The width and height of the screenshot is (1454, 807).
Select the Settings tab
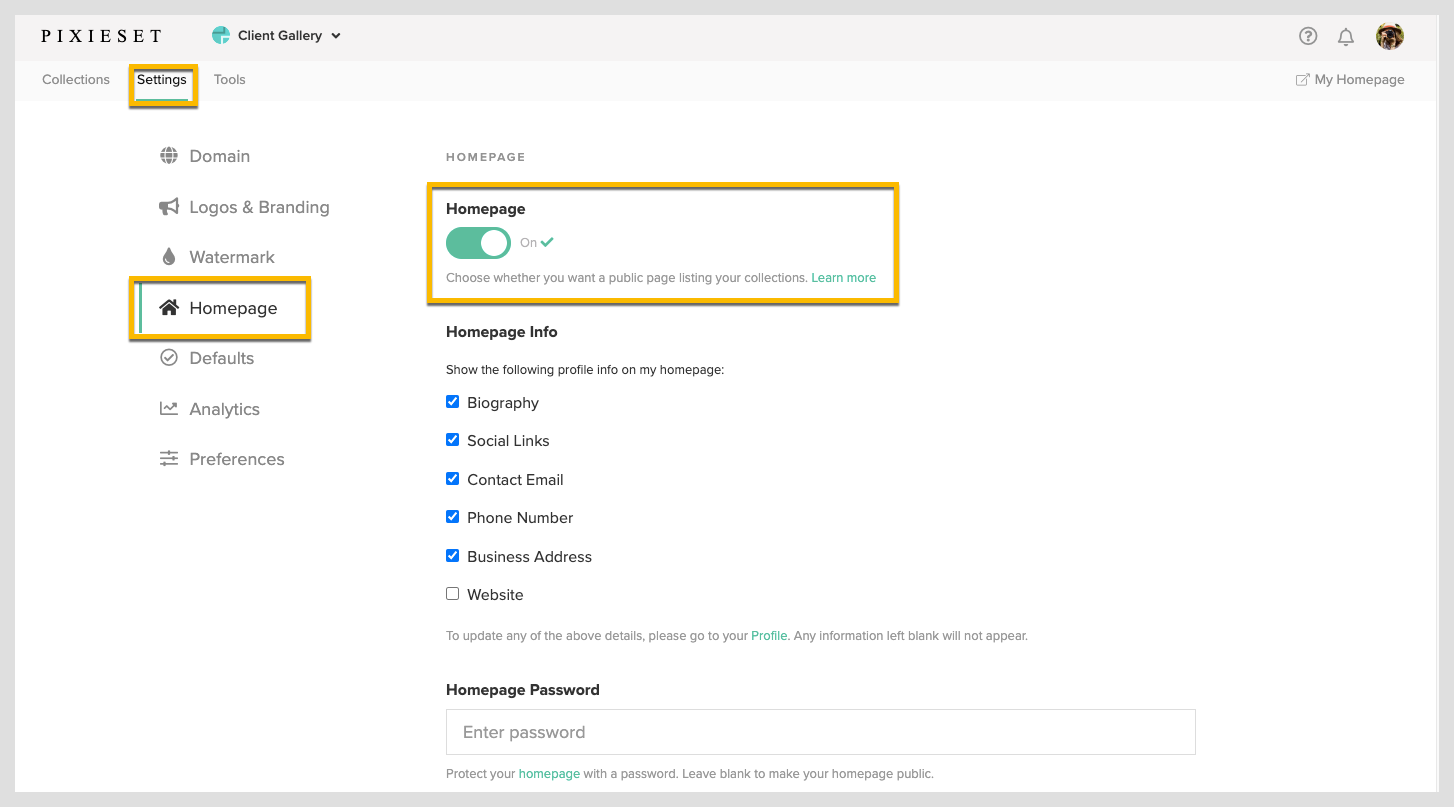pyautogui.click(x=162, y=80)
